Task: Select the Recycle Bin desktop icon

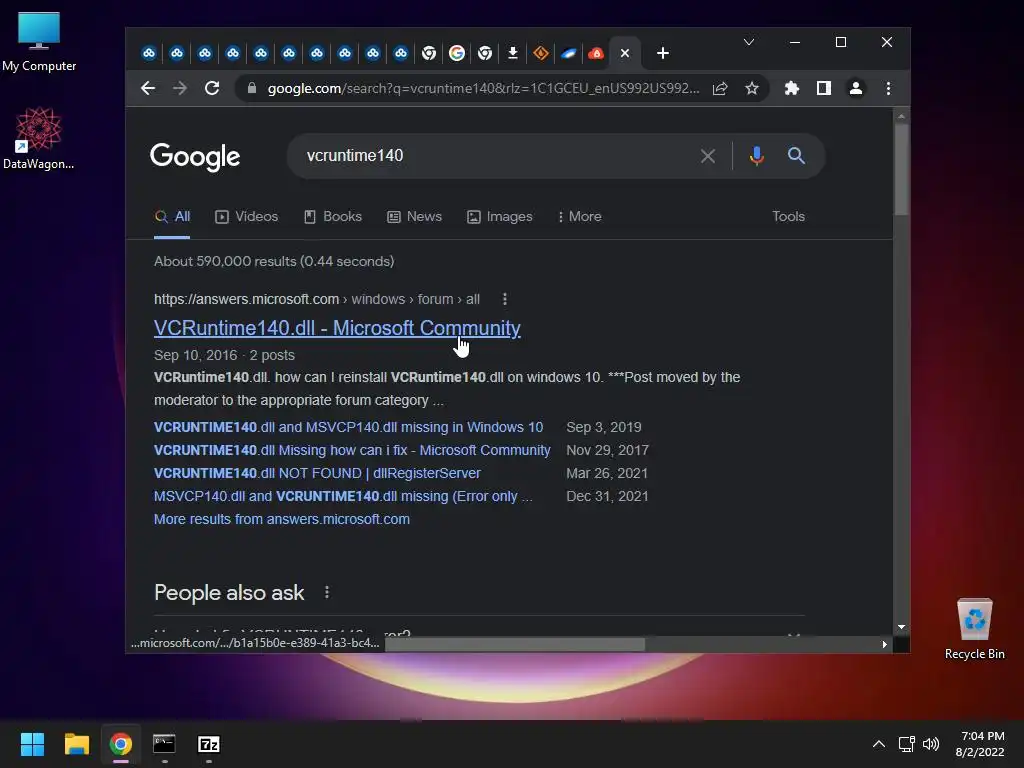Action: click(974, 629)
